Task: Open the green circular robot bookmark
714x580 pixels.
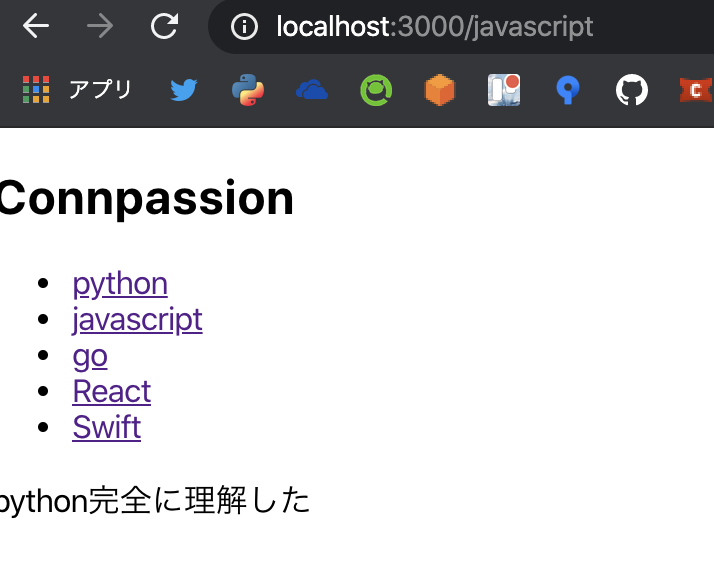Action: click(376, 90)
